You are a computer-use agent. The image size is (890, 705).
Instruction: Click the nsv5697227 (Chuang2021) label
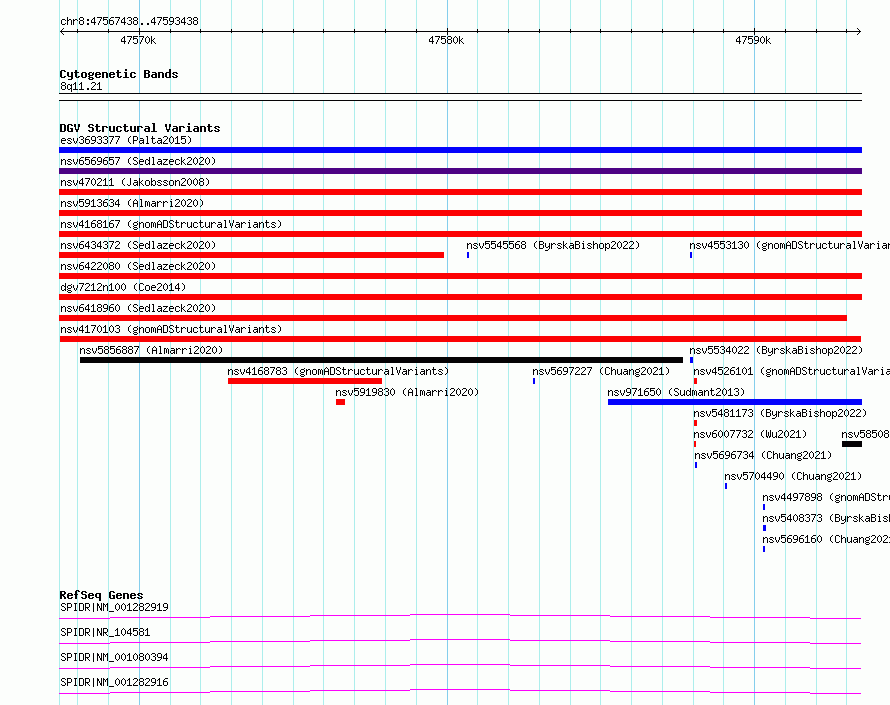[601, 371]
